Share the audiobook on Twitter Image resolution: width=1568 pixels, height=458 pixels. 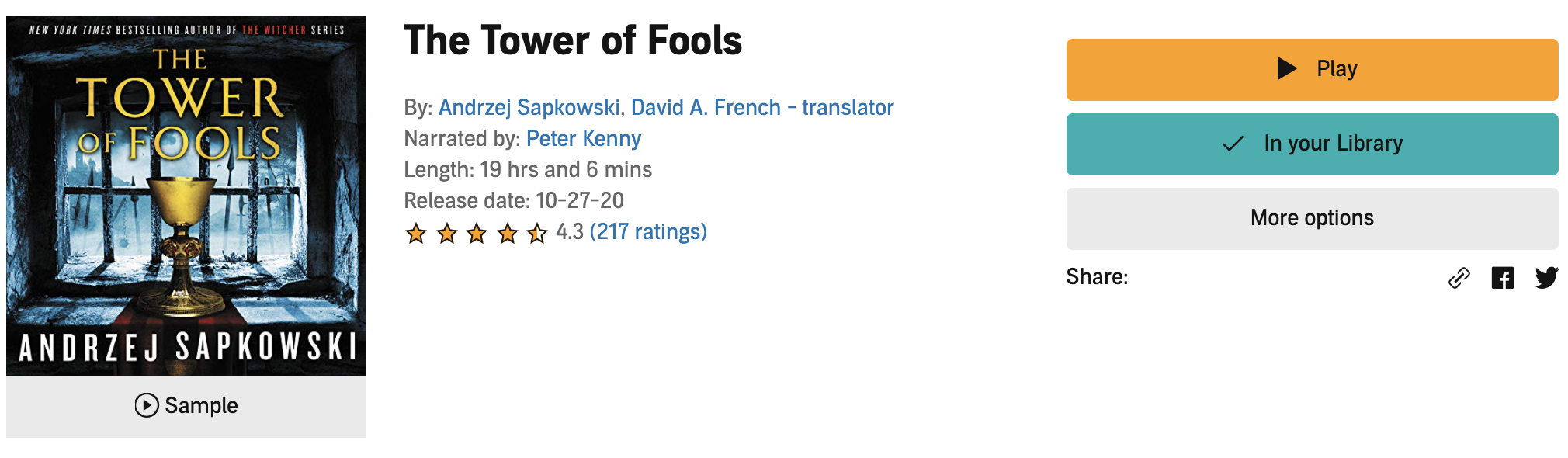[x=1546, y=278]
